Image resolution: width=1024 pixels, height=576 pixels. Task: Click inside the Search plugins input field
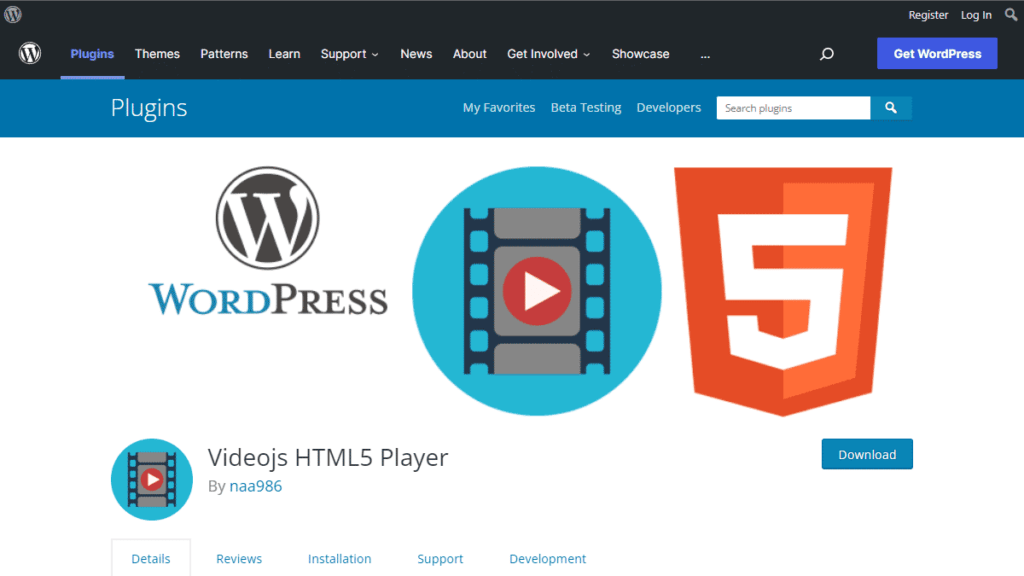pos(790,107)
